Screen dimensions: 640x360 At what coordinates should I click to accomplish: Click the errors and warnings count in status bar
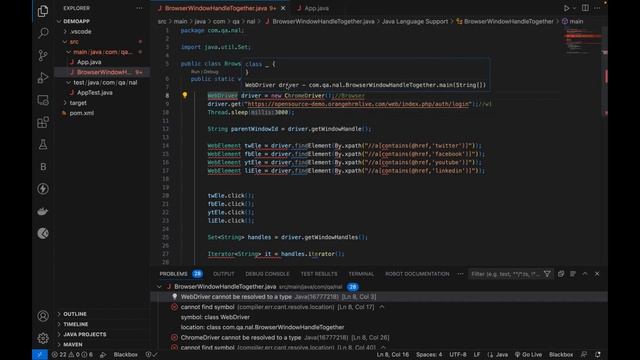[72, 355]
